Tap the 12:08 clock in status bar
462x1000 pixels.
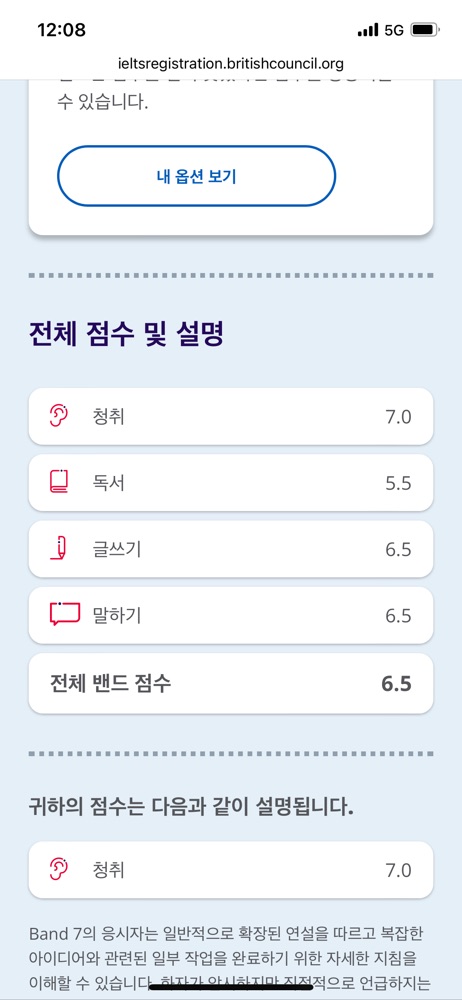click(x=61, y=29)
